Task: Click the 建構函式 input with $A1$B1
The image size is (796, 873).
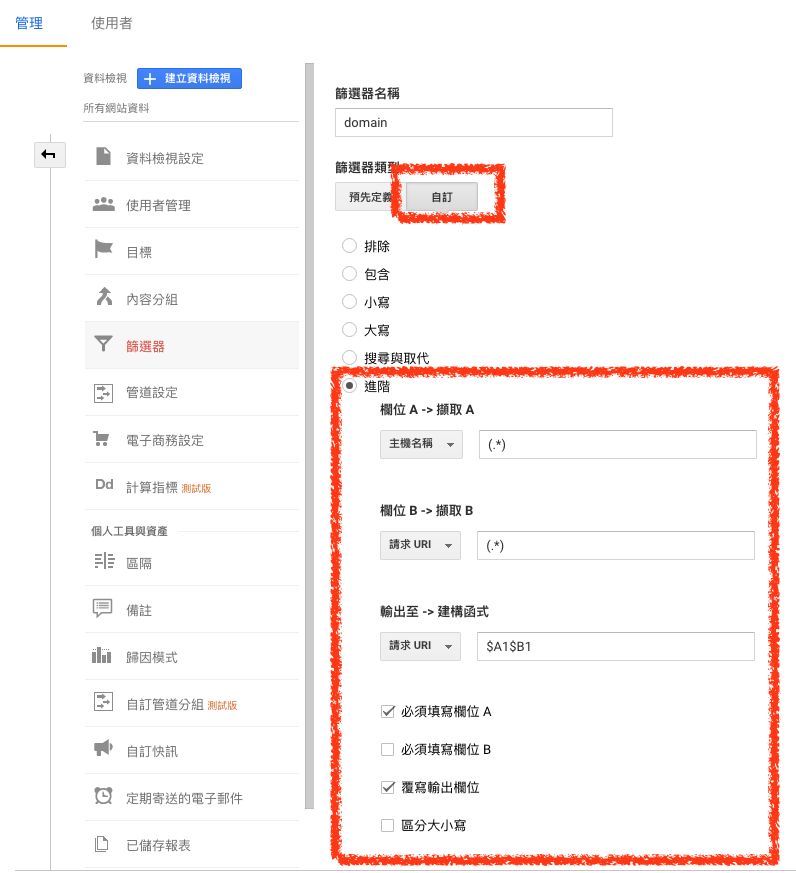Action: (x=616, y=646)
